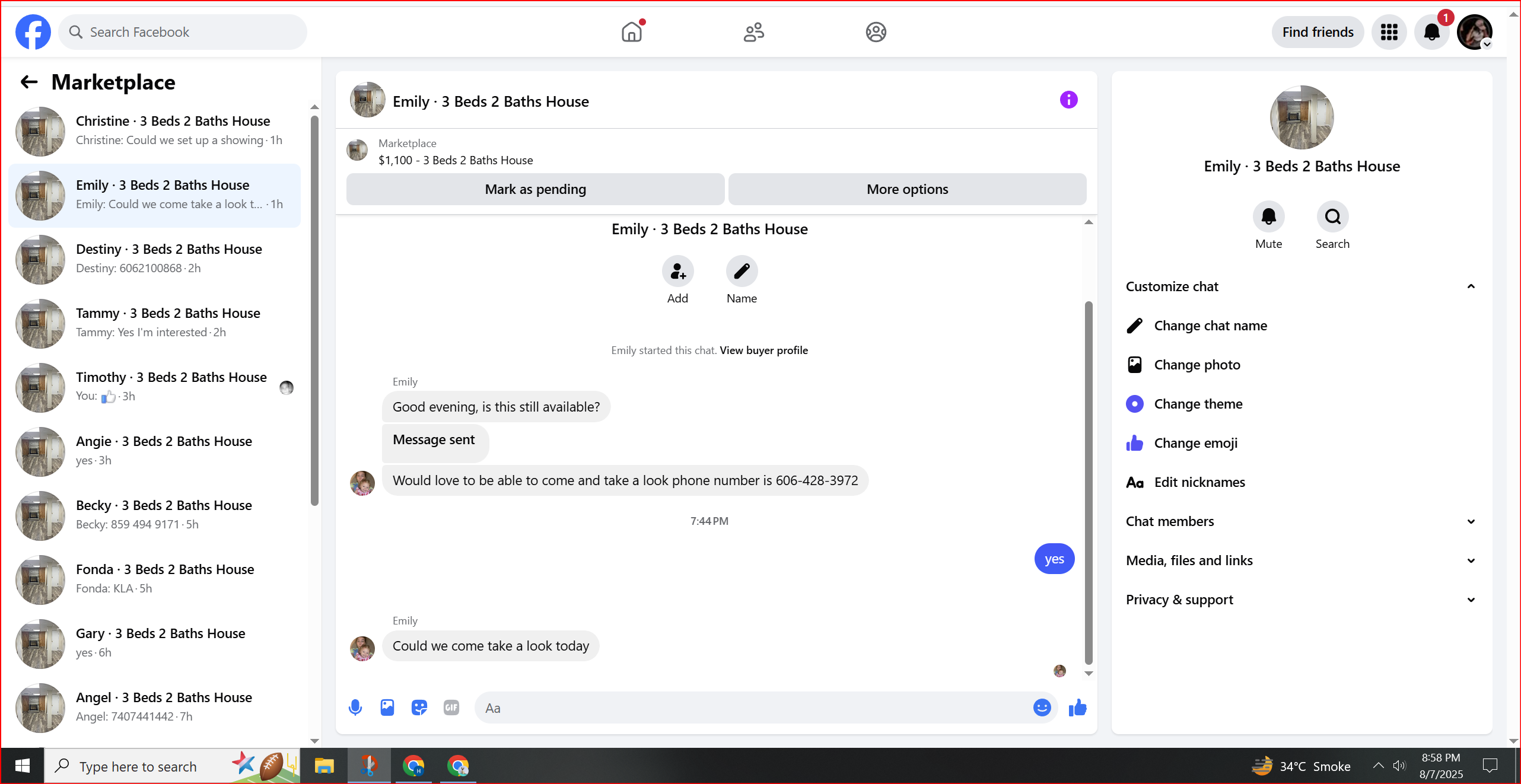Click Emily's avatar beside last message
The image size is (1521, 784).
coord(362,648)
